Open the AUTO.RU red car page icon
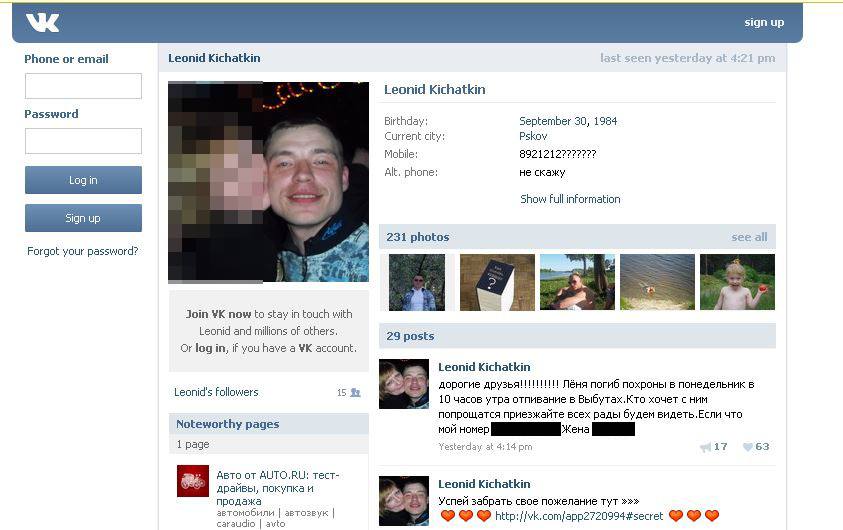 192,481
